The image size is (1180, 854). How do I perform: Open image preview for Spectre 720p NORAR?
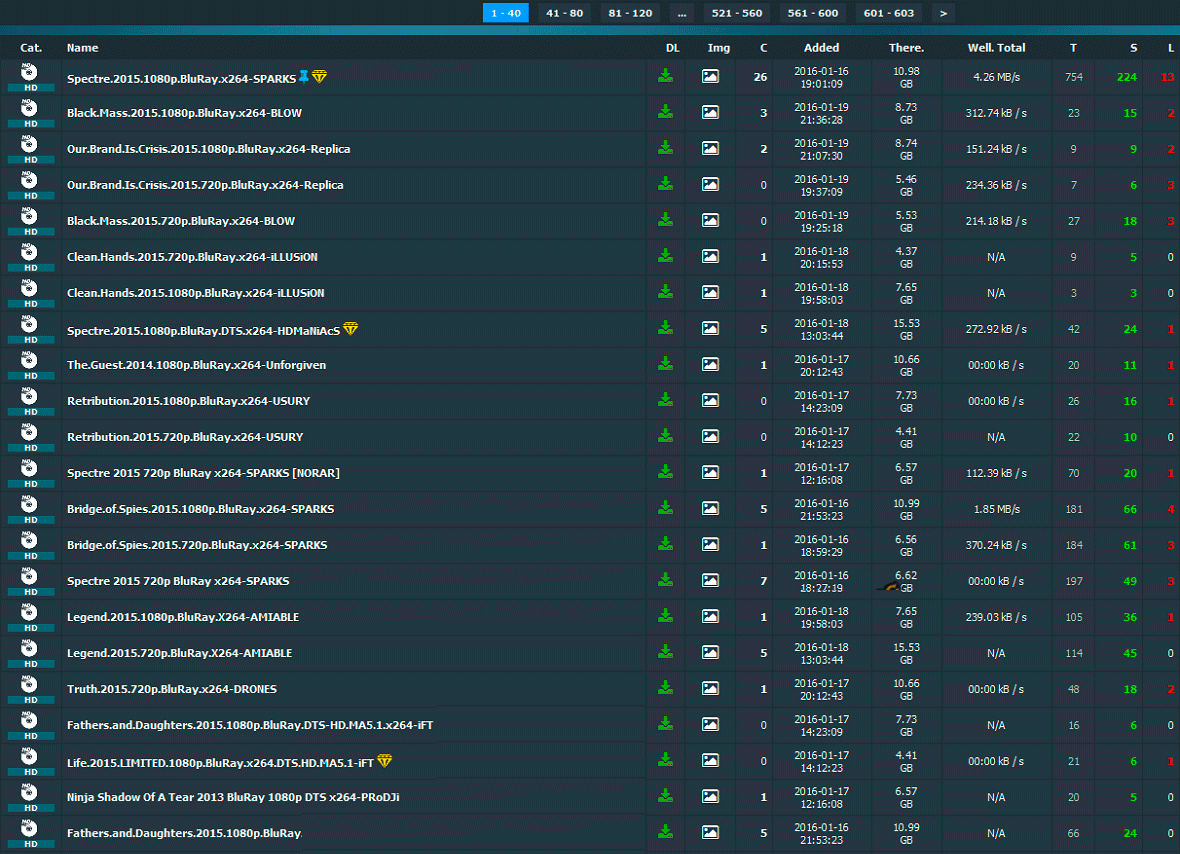click(710, 473)
